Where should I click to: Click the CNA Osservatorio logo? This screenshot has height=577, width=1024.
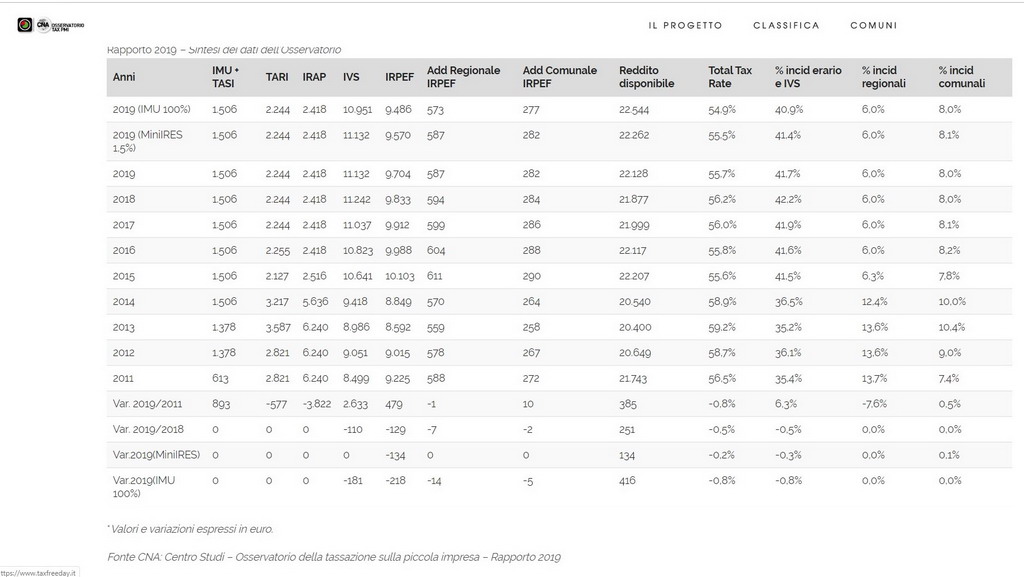(51, 25)
